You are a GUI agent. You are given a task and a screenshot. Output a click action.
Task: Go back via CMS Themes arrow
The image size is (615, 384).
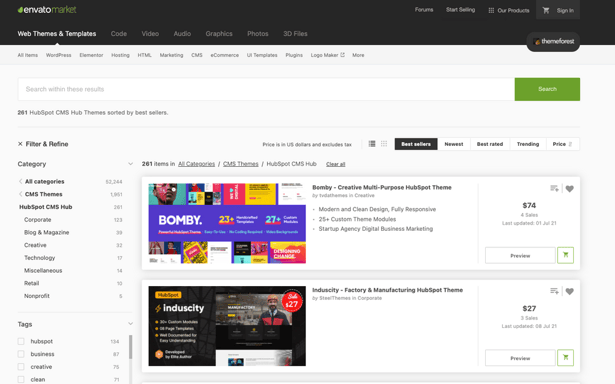point(20,194)
